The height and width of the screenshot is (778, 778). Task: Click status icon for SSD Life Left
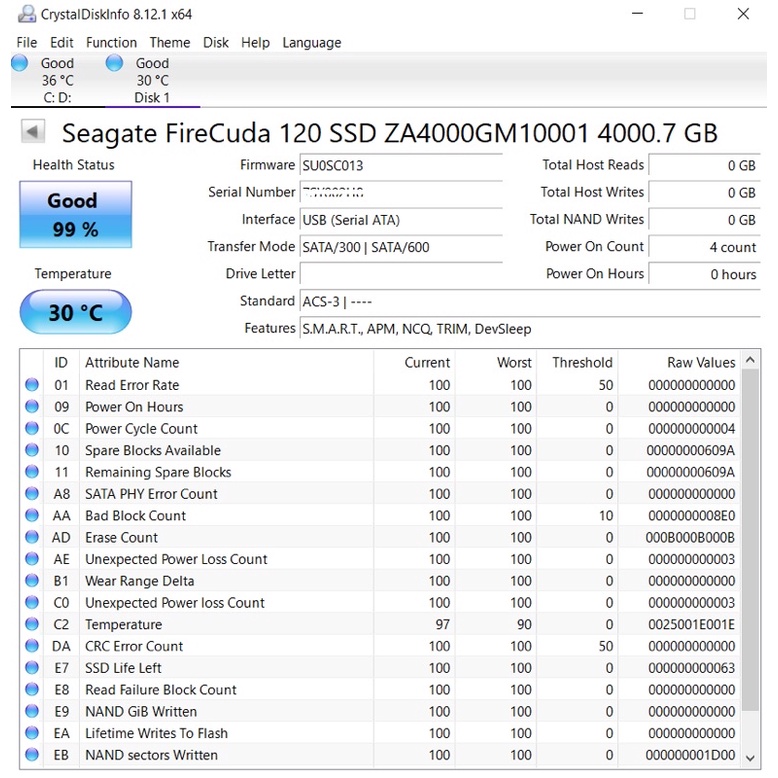(32, 668)
